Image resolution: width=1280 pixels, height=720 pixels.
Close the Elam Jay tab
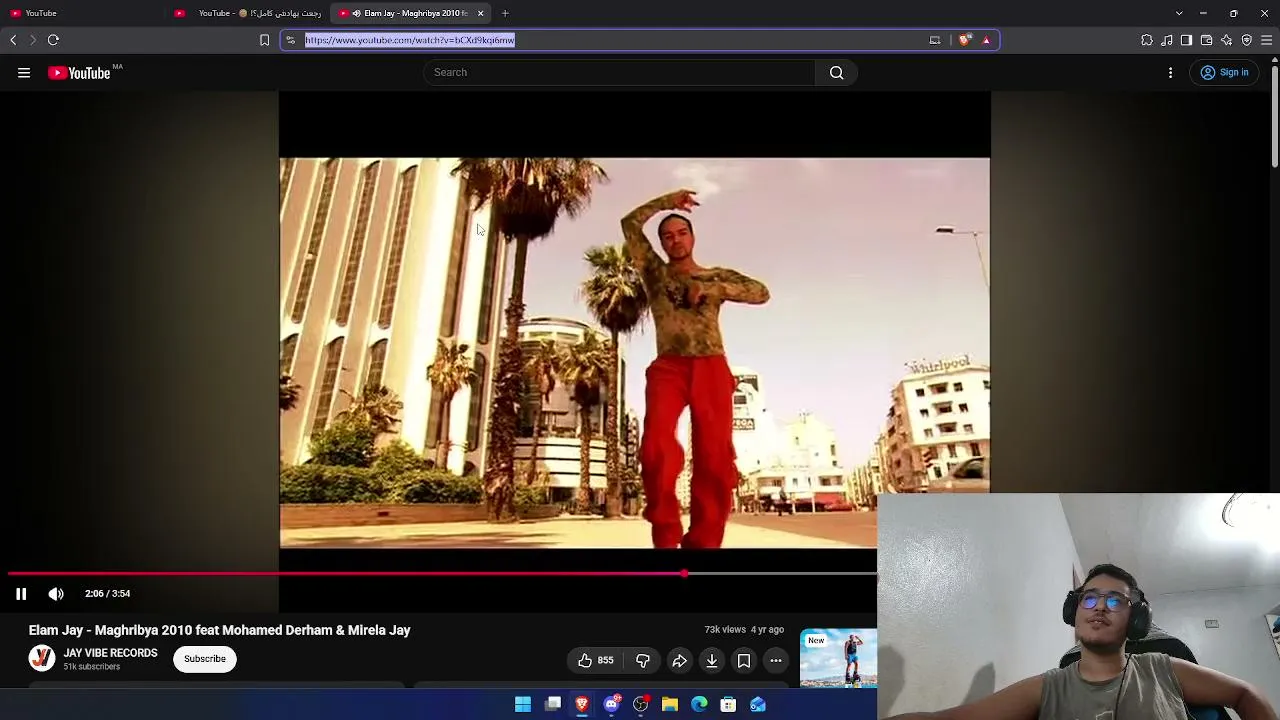(481, 13)
